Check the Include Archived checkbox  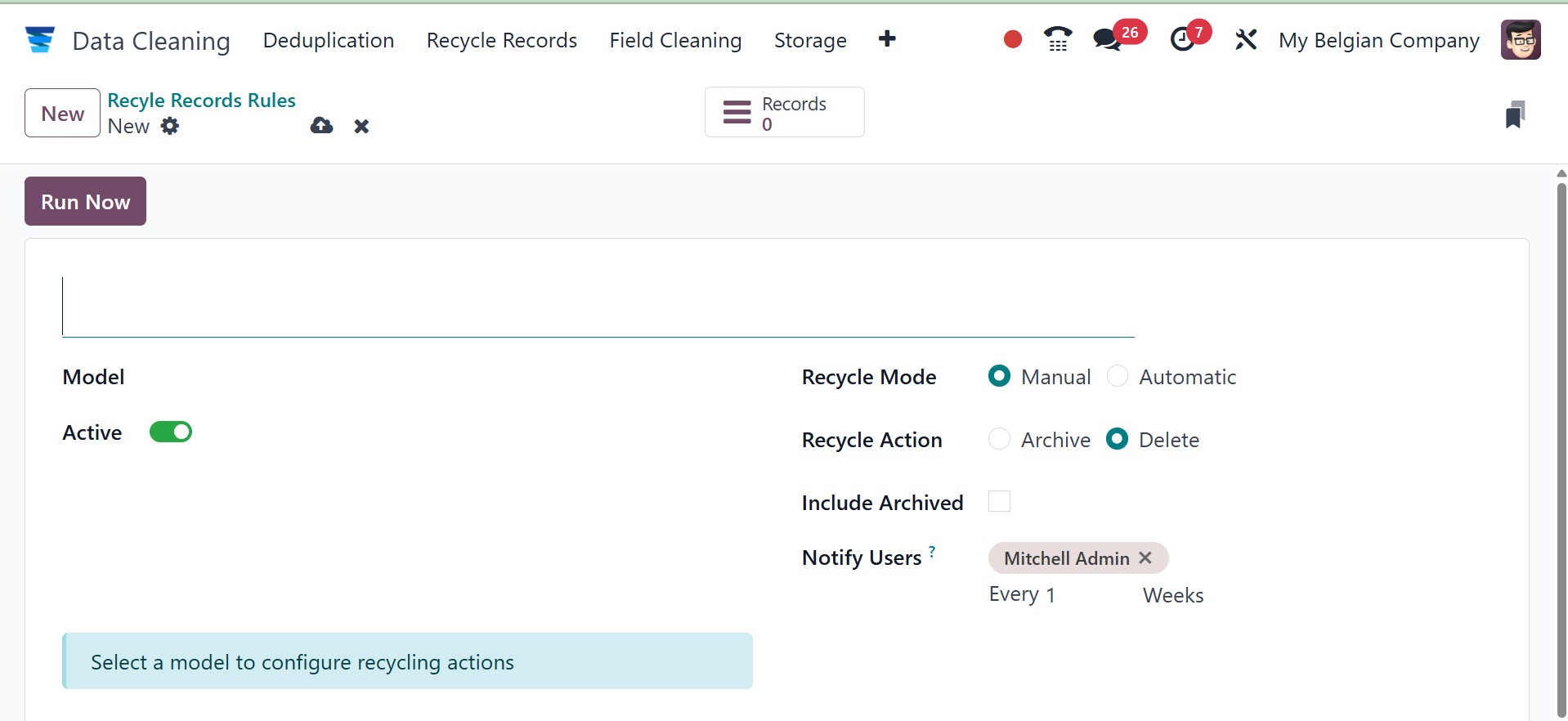click(999, 501)
